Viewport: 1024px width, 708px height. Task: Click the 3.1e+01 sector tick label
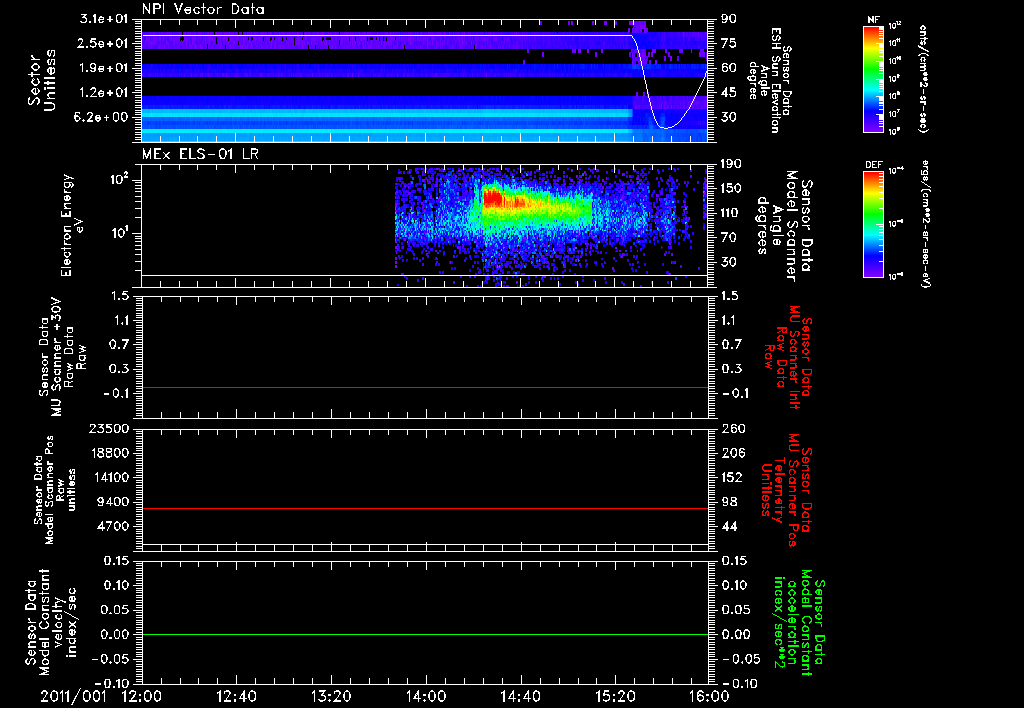click(x=104, y=19)
